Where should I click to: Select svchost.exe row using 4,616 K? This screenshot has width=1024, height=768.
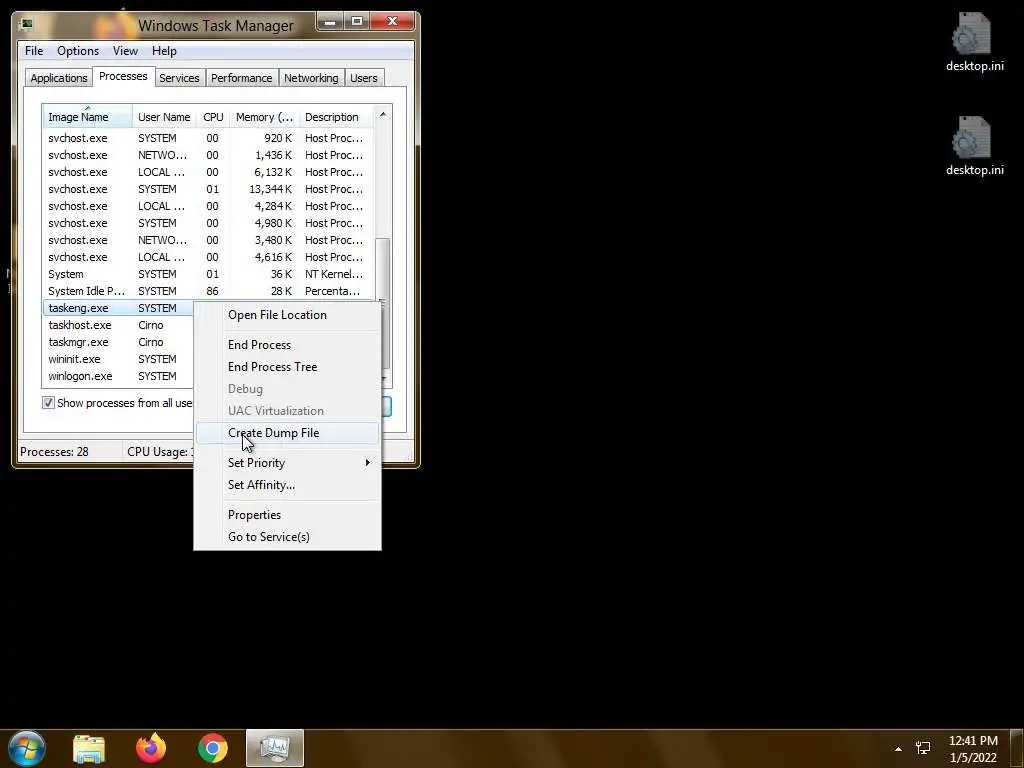click(x=208, y=257)
